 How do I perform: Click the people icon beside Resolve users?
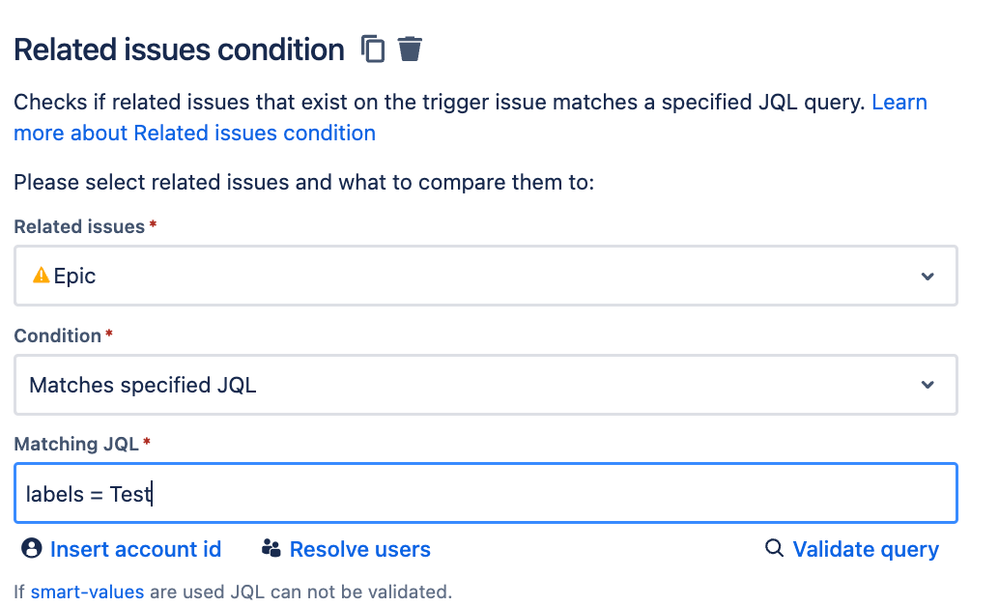(x=271, y=549)
